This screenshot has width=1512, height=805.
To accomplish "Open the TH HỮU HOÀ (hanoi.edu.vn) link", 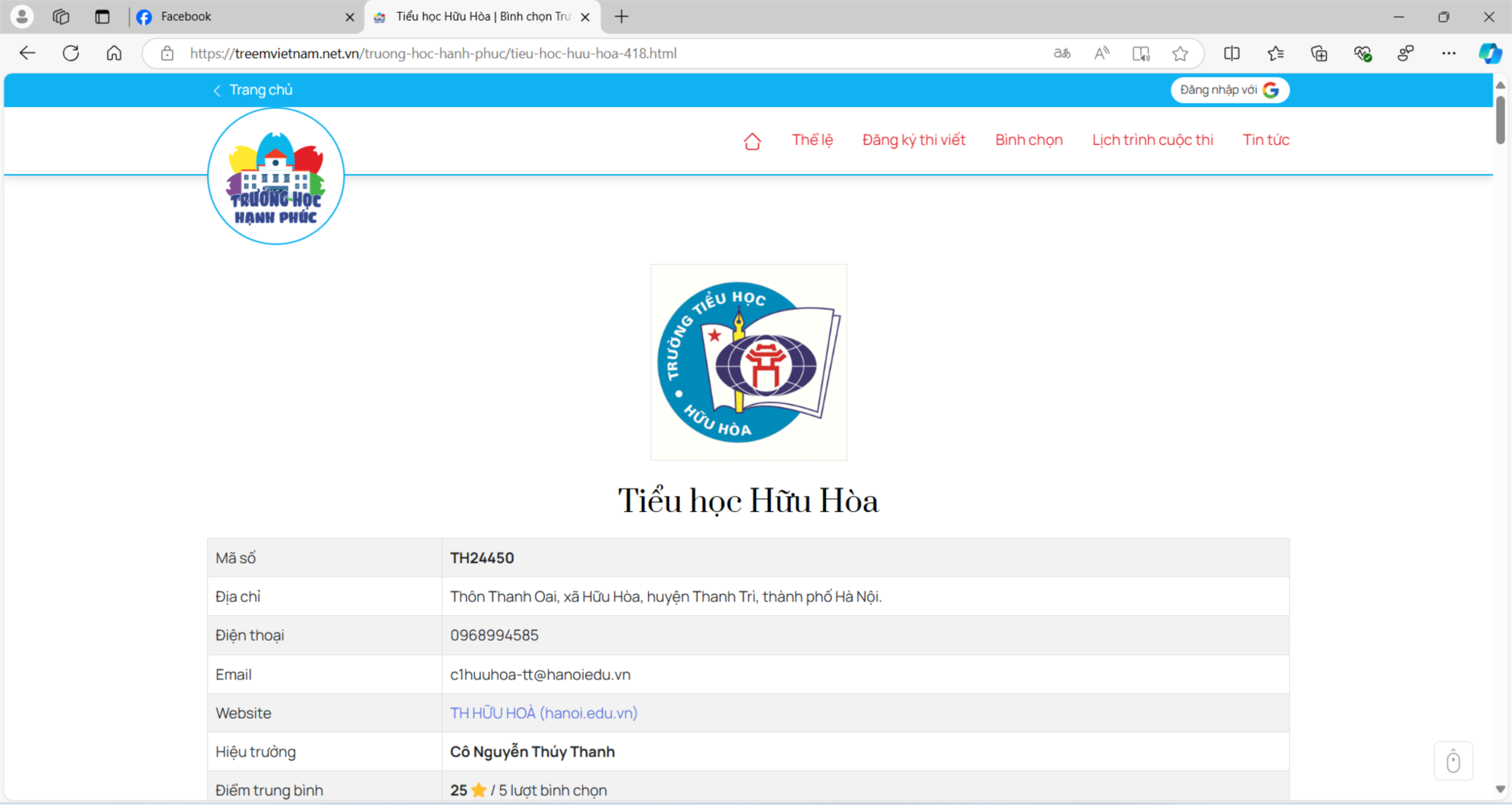I will [x=543, y=713].
